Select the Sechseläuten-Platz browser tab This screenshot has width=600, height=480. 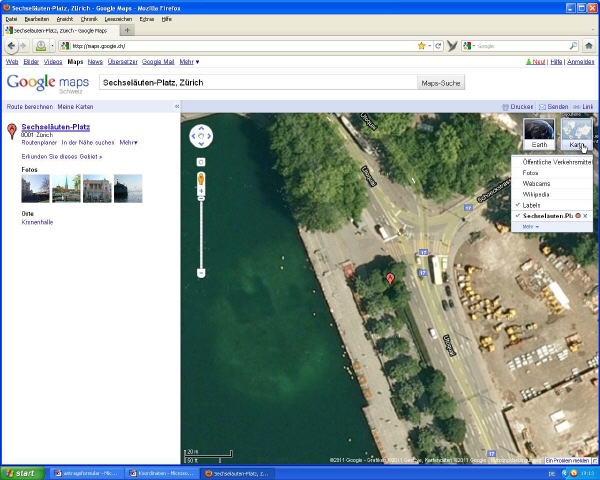tap(61, 30)
